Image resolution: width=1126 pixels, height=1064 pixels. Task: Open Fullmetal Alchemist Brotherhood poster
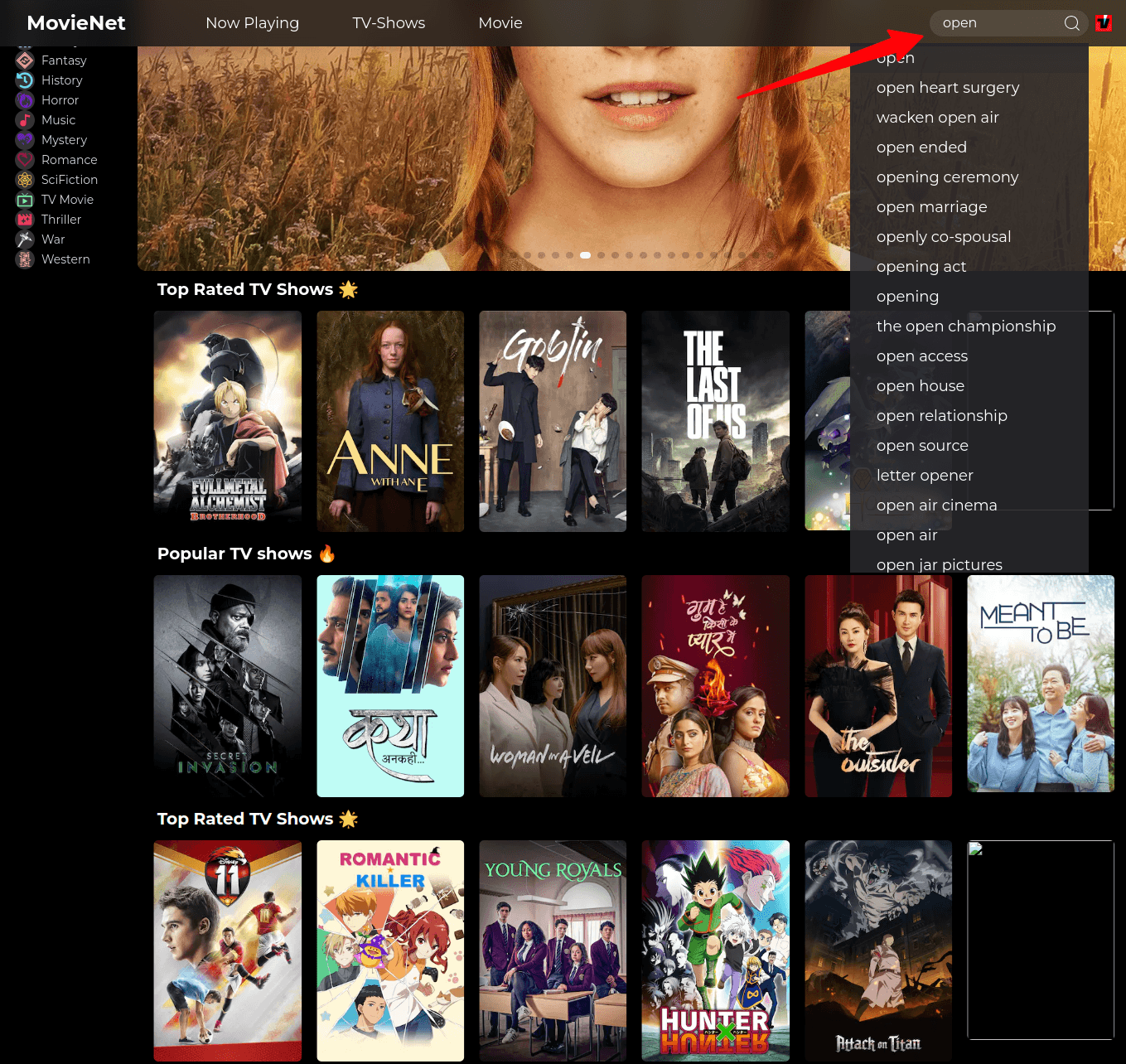(228, 421)
